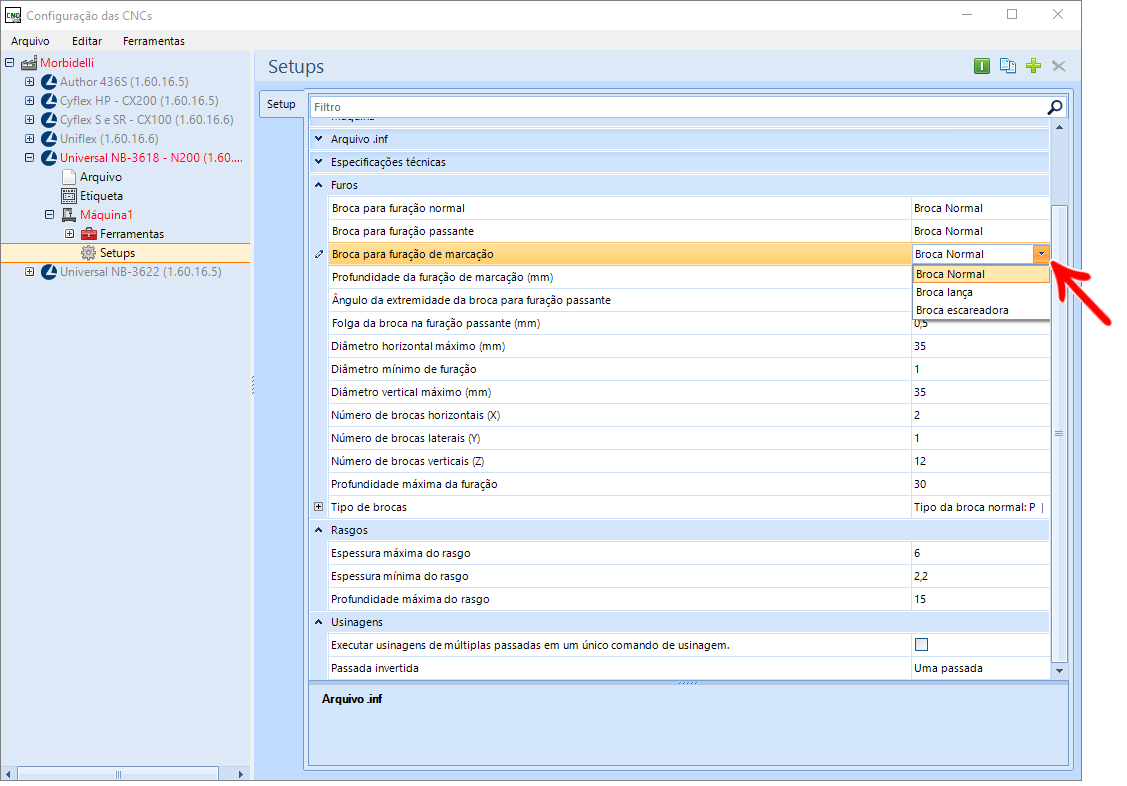1127x786 pixels.
Task: Select the Etiqueta tree item
Action: point(101,196)
